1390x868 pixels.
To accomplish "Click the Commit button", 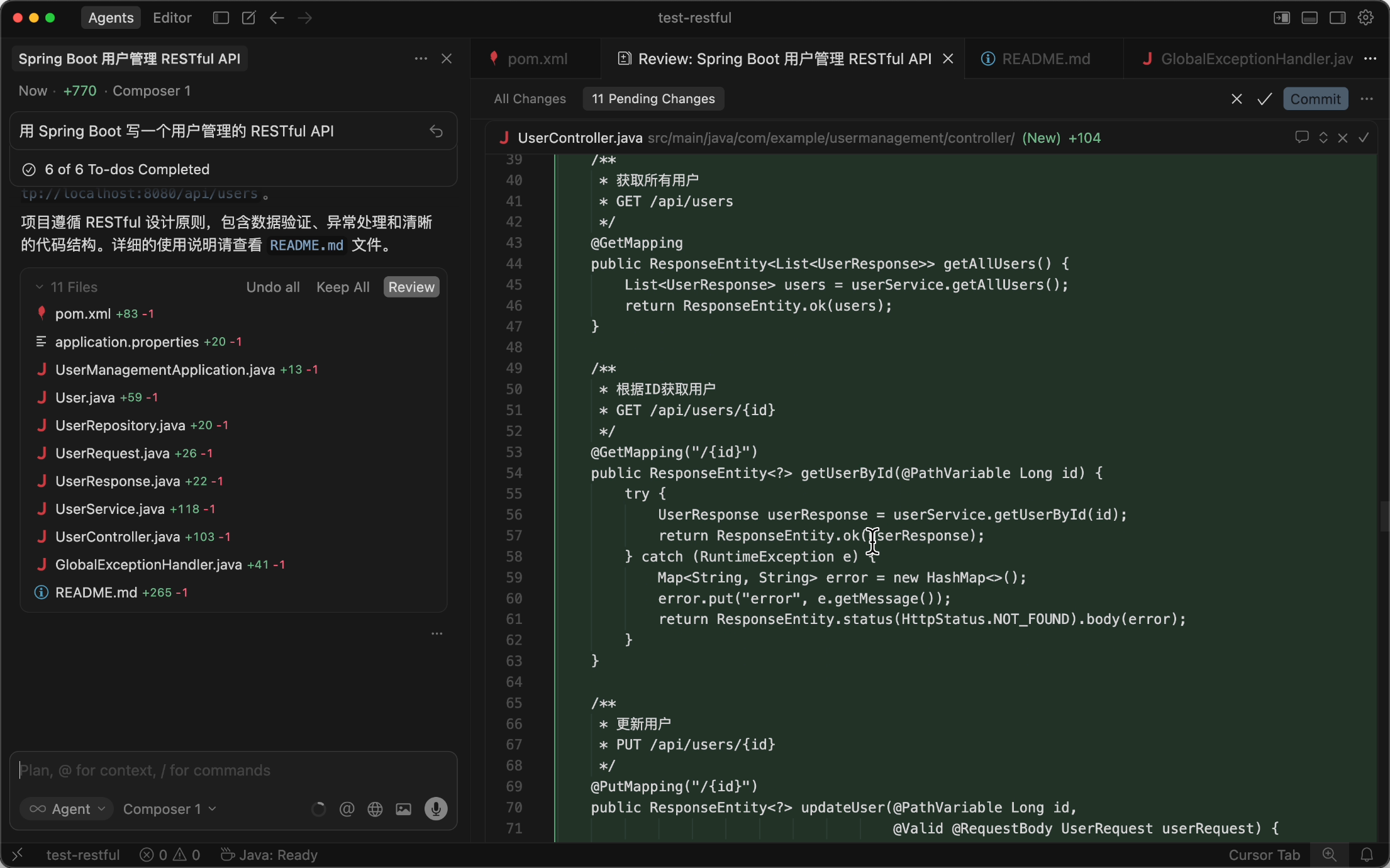I will (x=1315, y=99).
